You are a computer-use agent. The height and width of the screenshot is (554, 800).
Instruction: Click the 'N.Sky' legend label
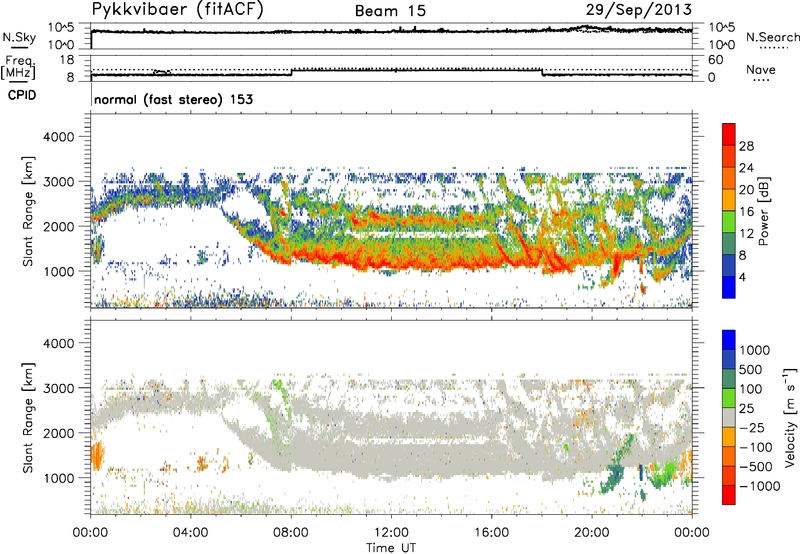19,37
